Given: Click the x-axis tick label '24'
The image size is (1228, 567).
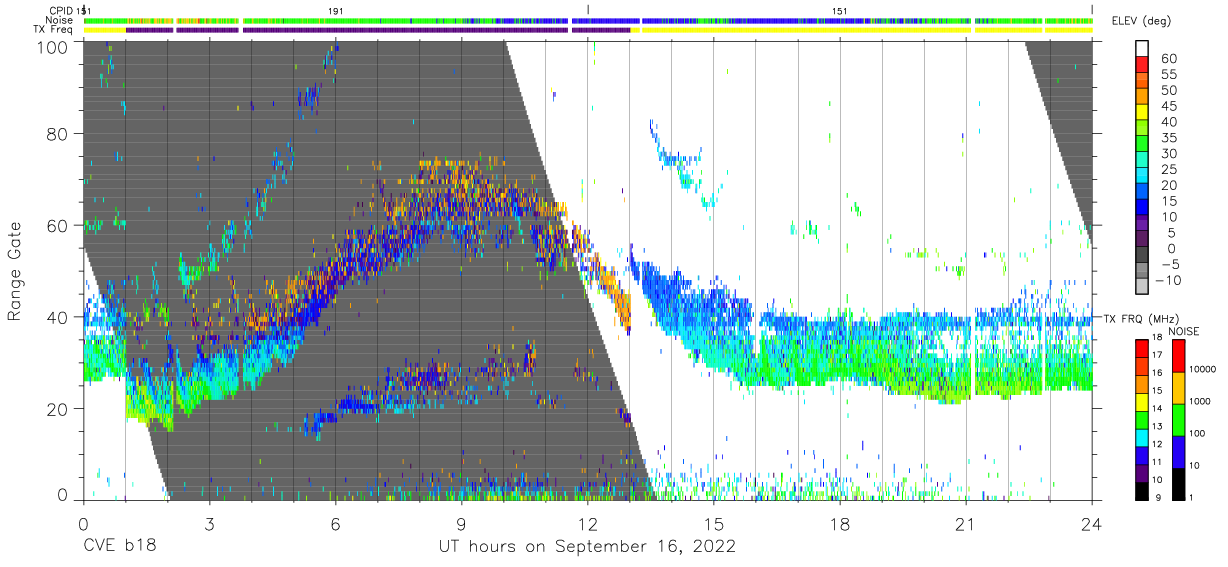Looking at the screenshot, I should pos(1092,523).
